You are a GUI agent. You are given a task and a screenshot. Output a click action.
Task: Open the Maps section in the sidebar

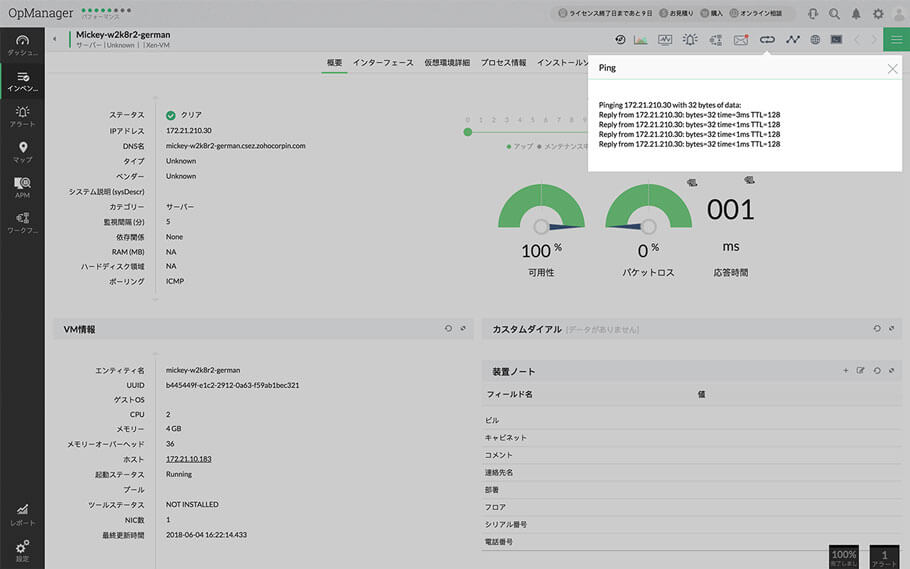click(x=22, y=152)
